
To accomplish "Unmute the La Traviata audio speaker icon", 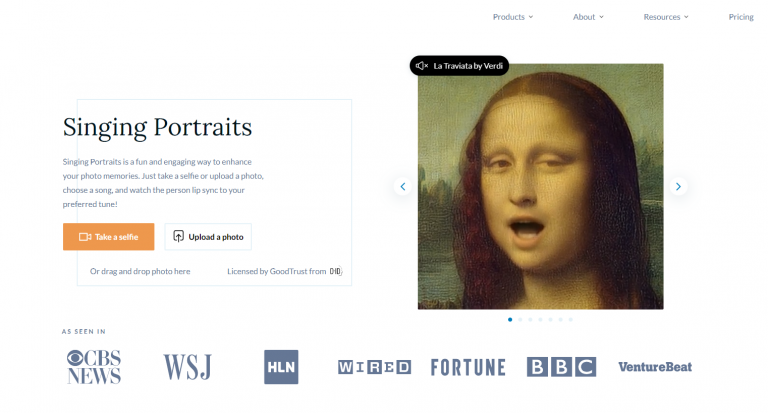I will [422, 66].
